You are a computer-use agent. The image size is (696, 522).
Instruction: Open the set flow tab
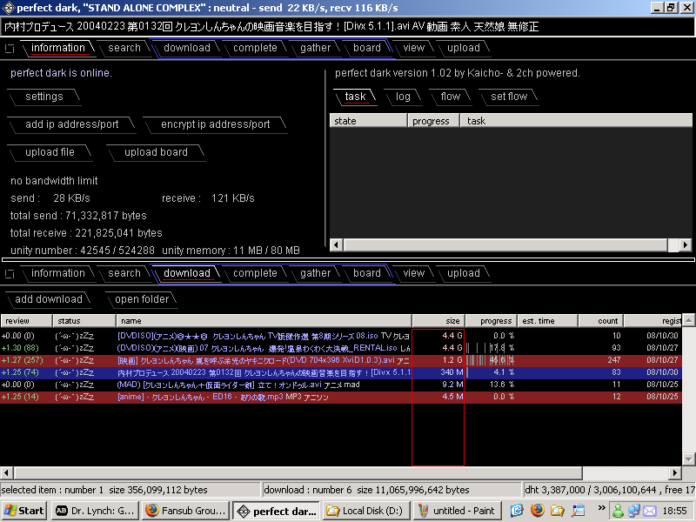point(509,97)
